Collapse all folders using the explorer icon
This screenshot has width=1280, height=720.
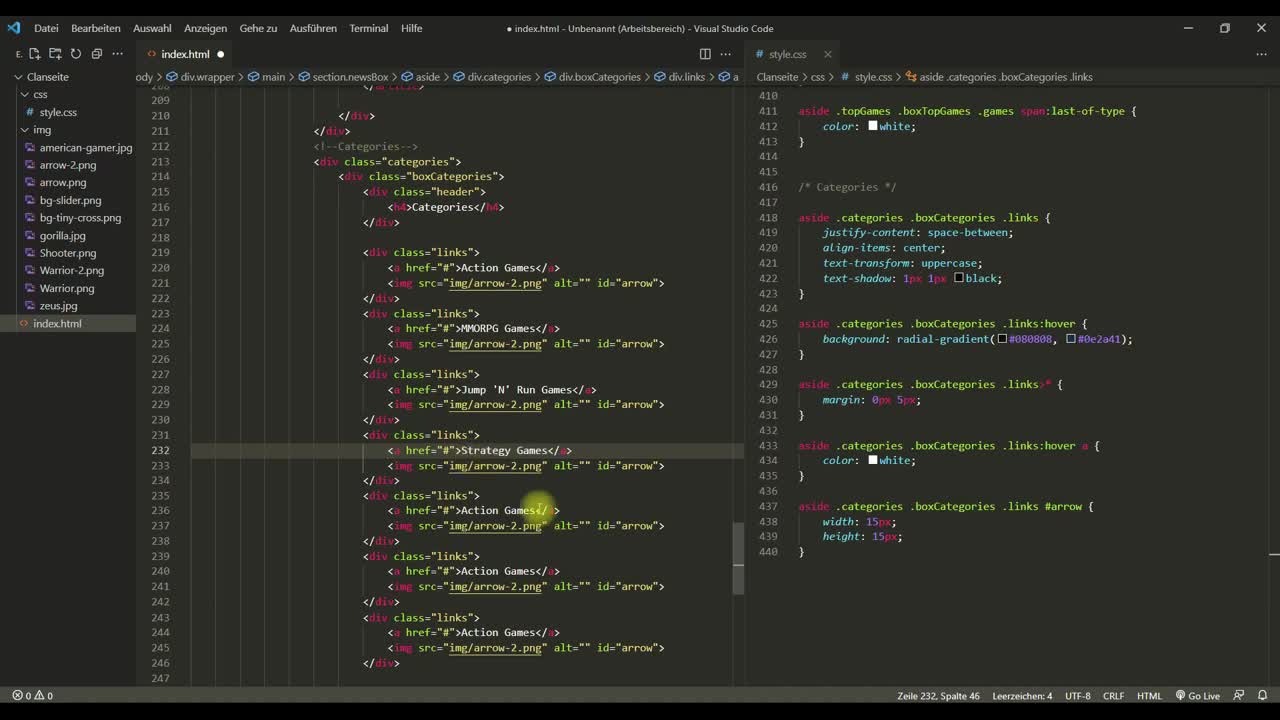tap(97, 54)
